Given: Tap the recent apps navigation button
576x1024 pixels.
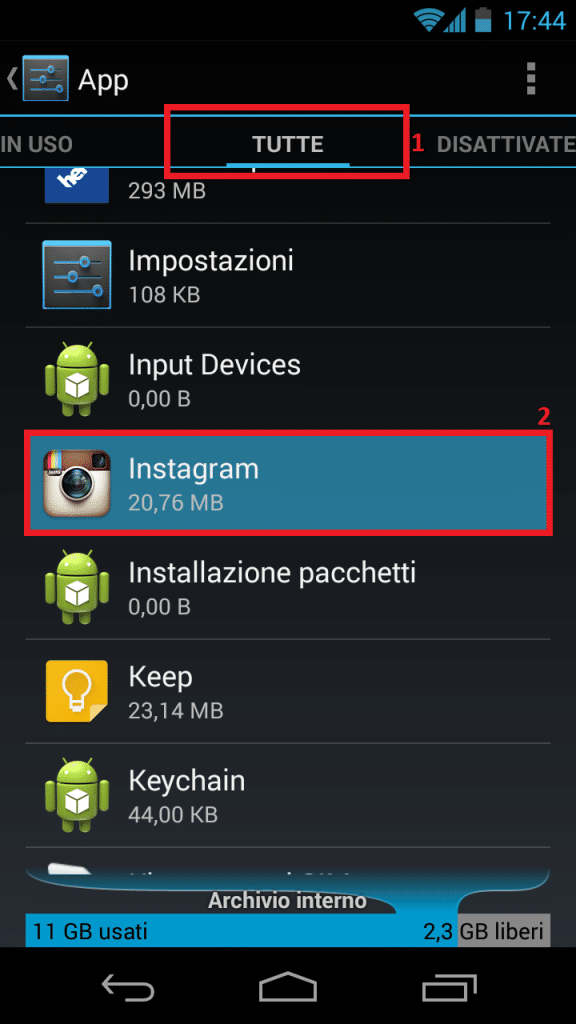Looking at the screenshot, I should coord(448,986).
